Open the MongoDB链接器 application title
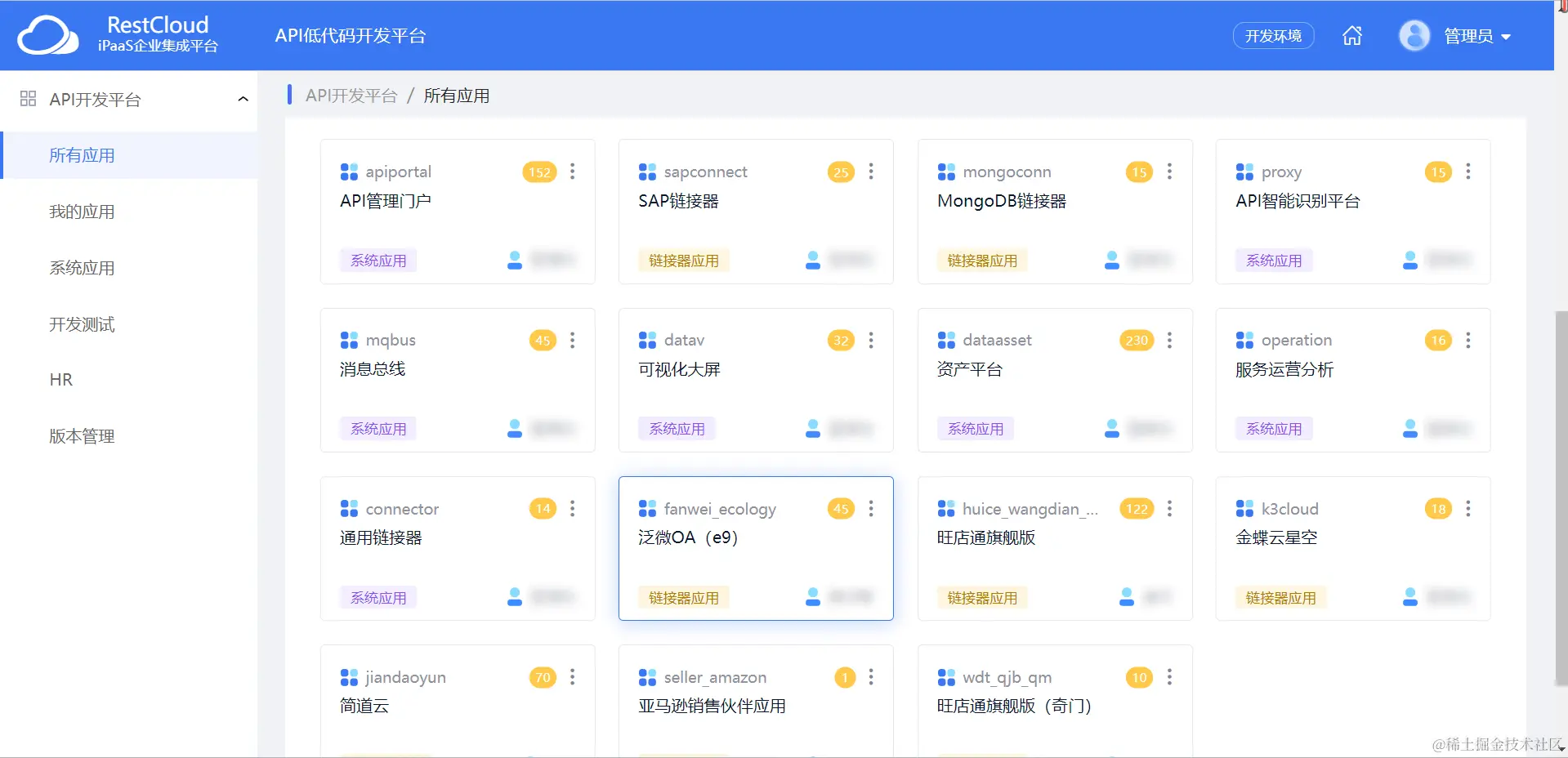 click(x=1002, y=201)
